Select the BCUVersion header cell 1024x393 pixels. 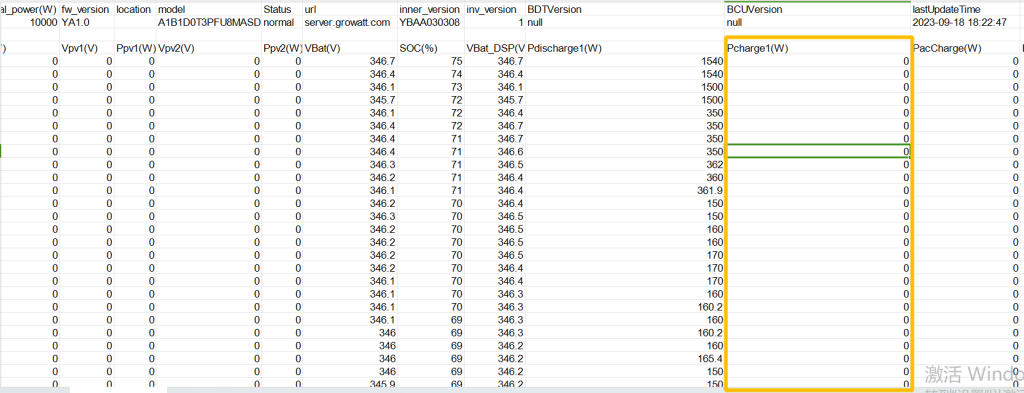(818, 10)
